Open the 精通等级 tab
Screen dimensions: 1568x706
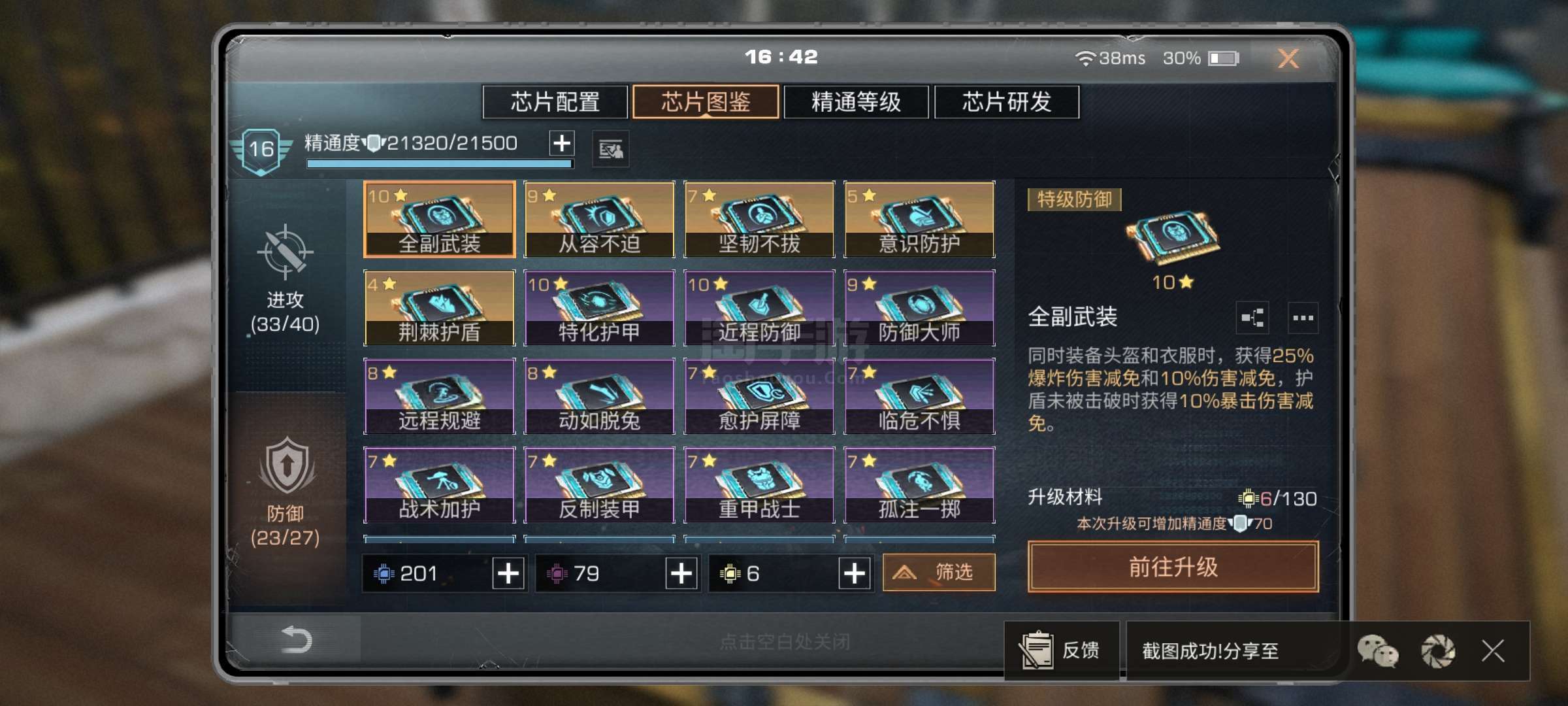coord(856,102)
